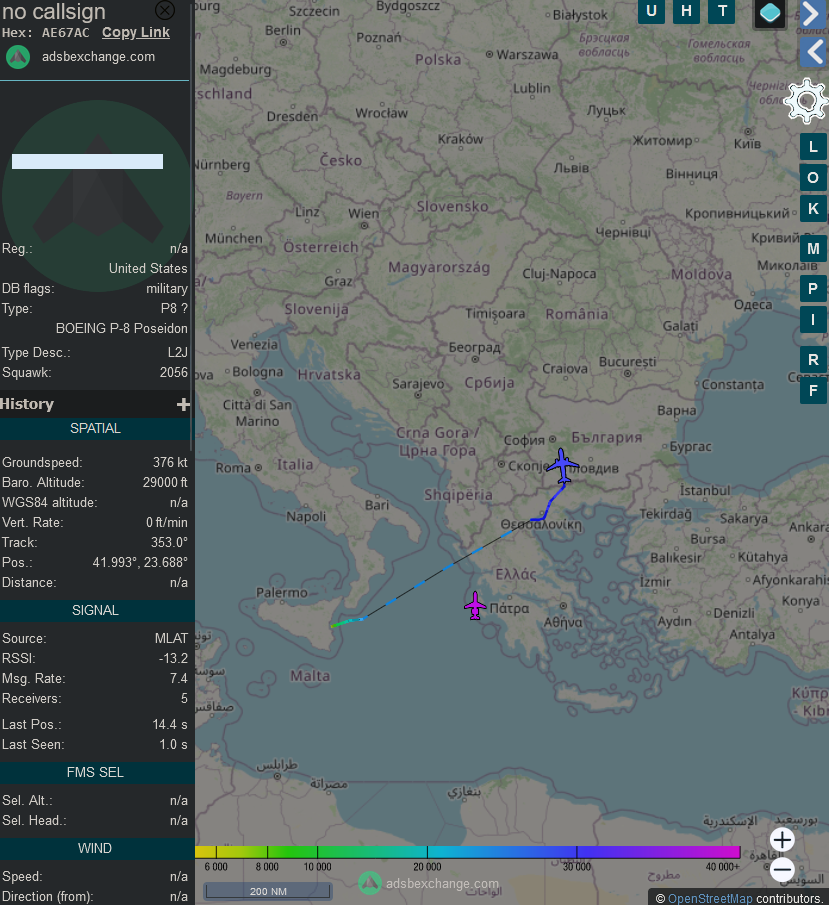Click the History section title

pyautogui.click(x=27, y=404)
